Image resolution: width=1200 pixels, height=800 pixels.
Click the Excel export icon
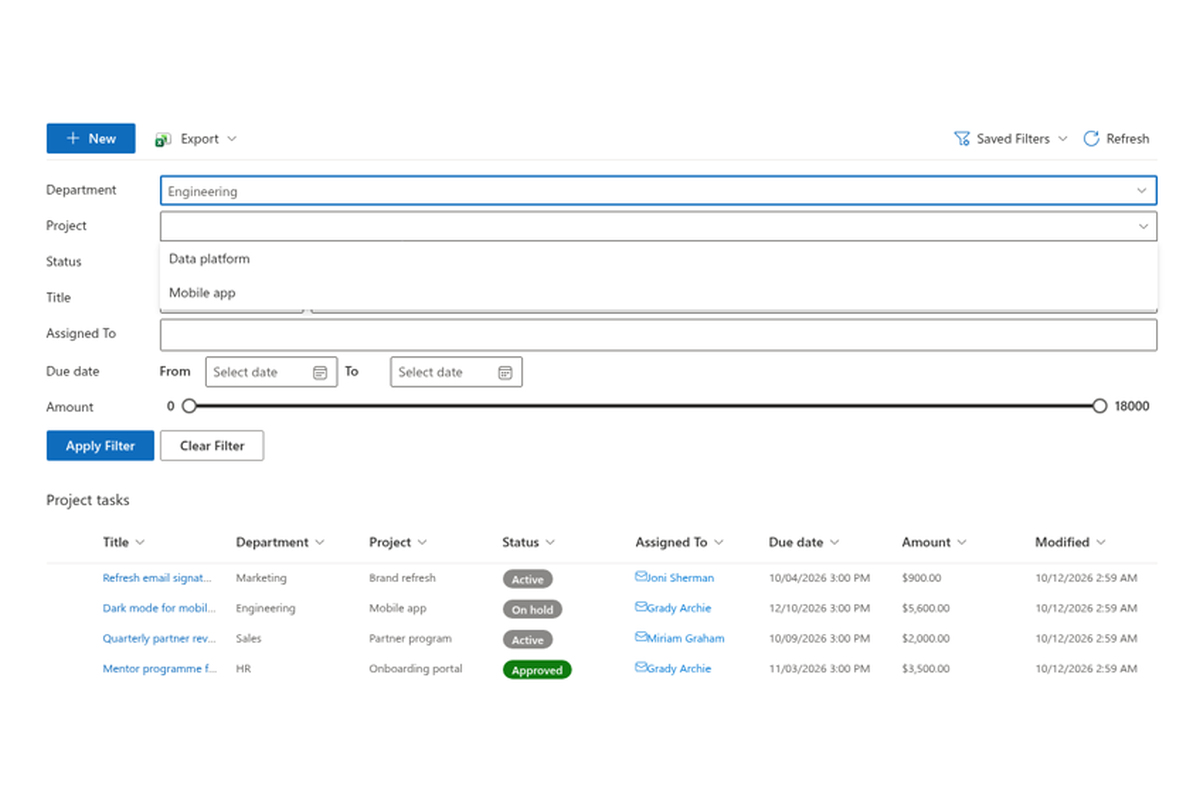[163, 139]
